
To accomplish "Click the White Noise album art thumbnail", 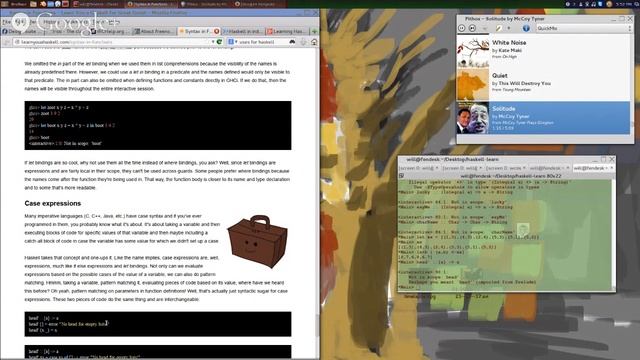I will (x=473, y=51).
